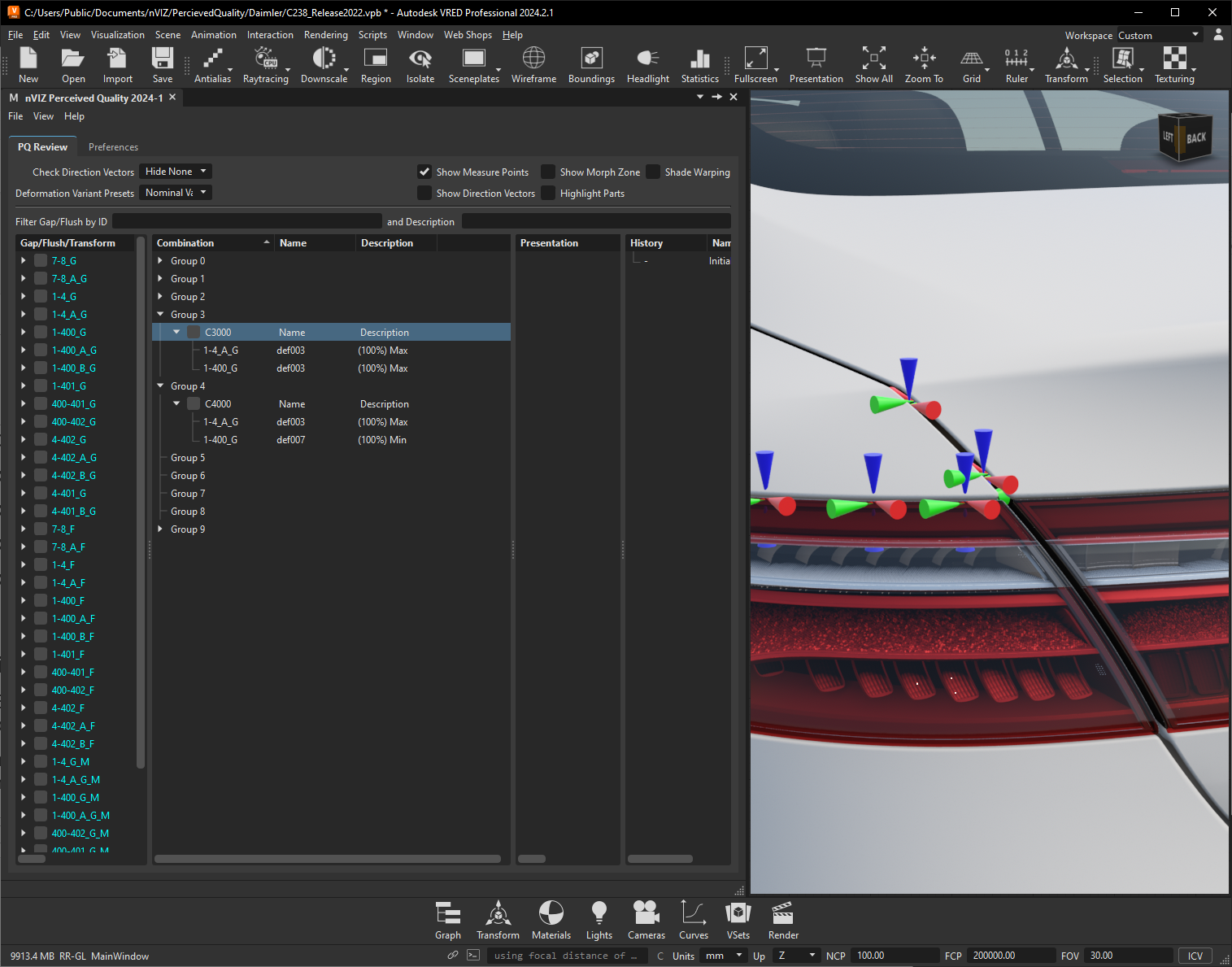Enable Highlight Parts checkbox
1232x967 pixels.
(x=548, y=193)
